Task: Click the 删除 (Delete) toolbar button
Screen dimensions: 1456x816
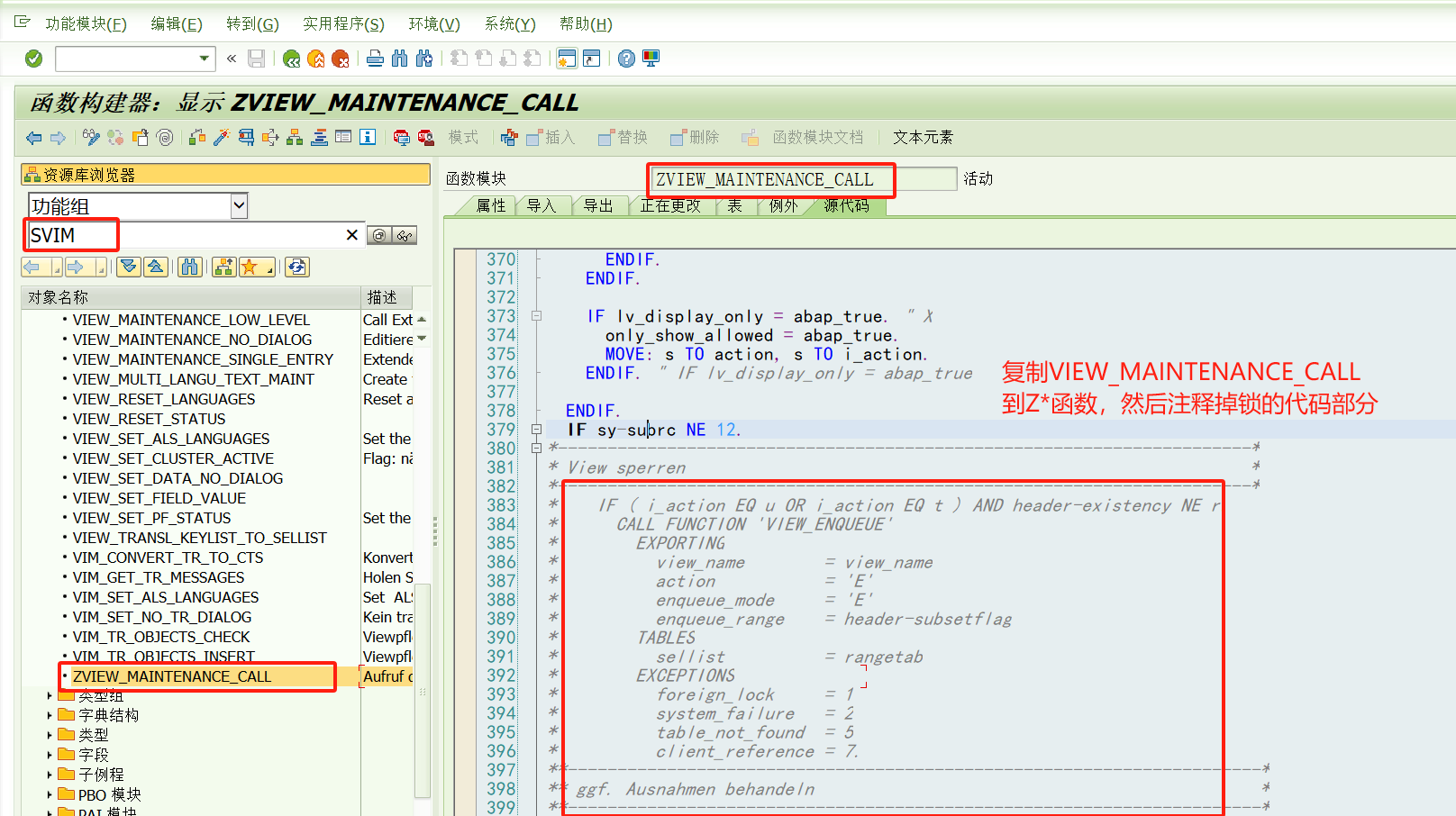Action: point(695,138)
